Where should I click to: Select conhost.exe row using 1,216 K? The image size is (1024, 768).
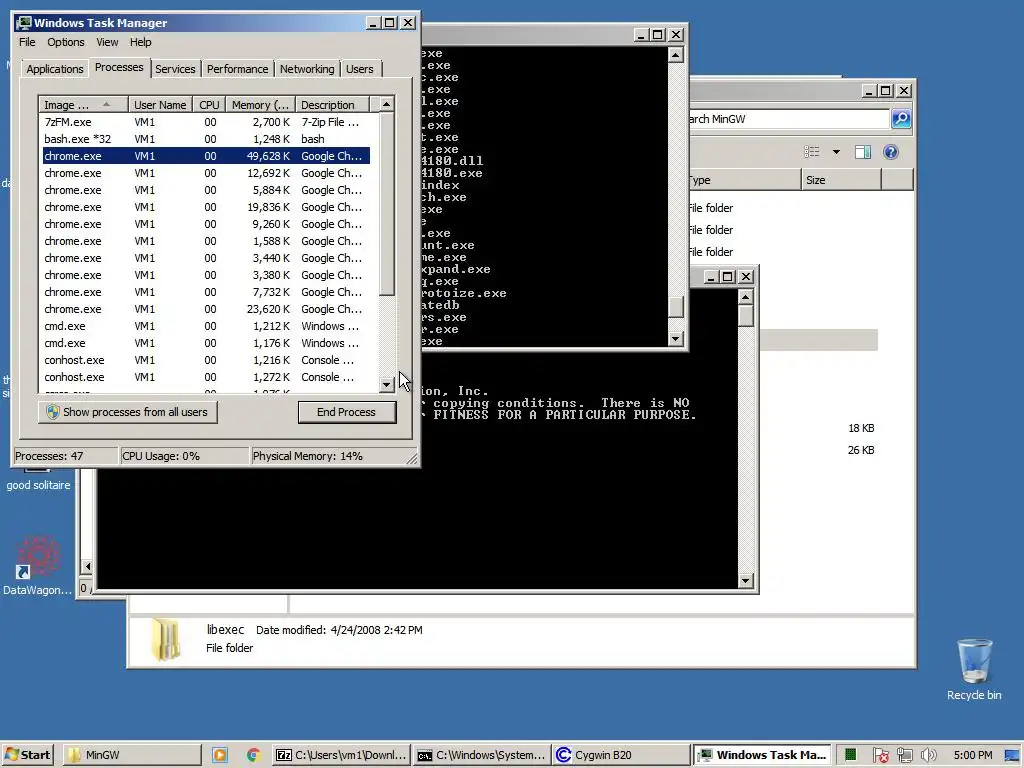[206, 360]
